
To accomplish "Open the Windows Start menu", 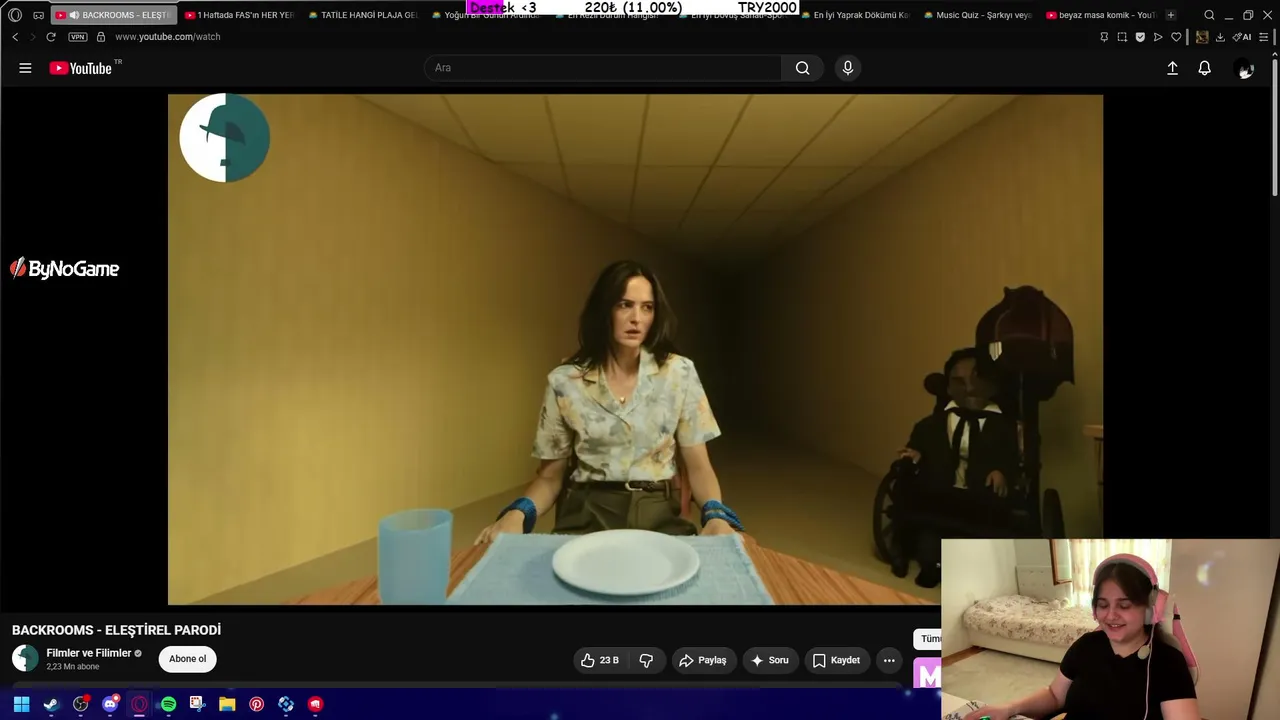I will [x=21, y=704].
